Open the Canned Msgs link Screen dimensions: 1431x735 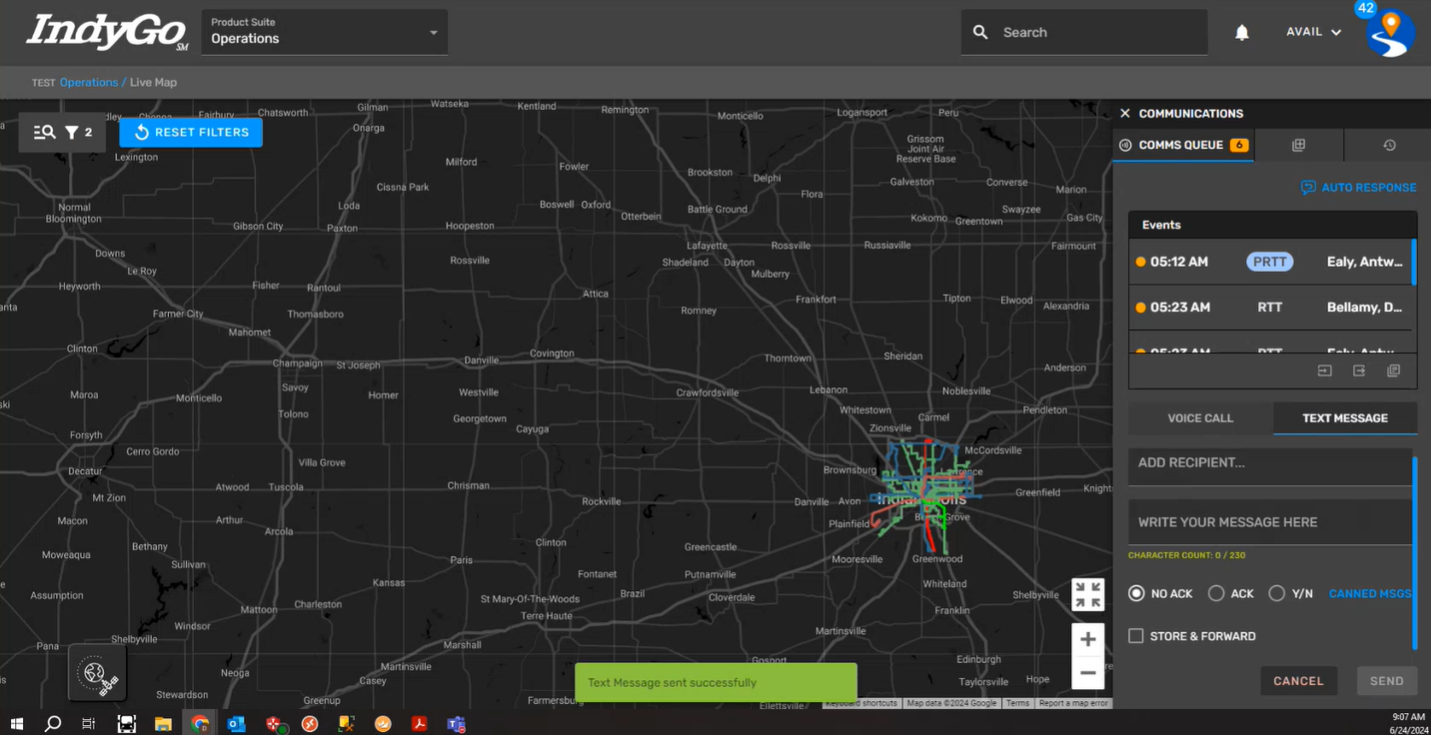1370,593
